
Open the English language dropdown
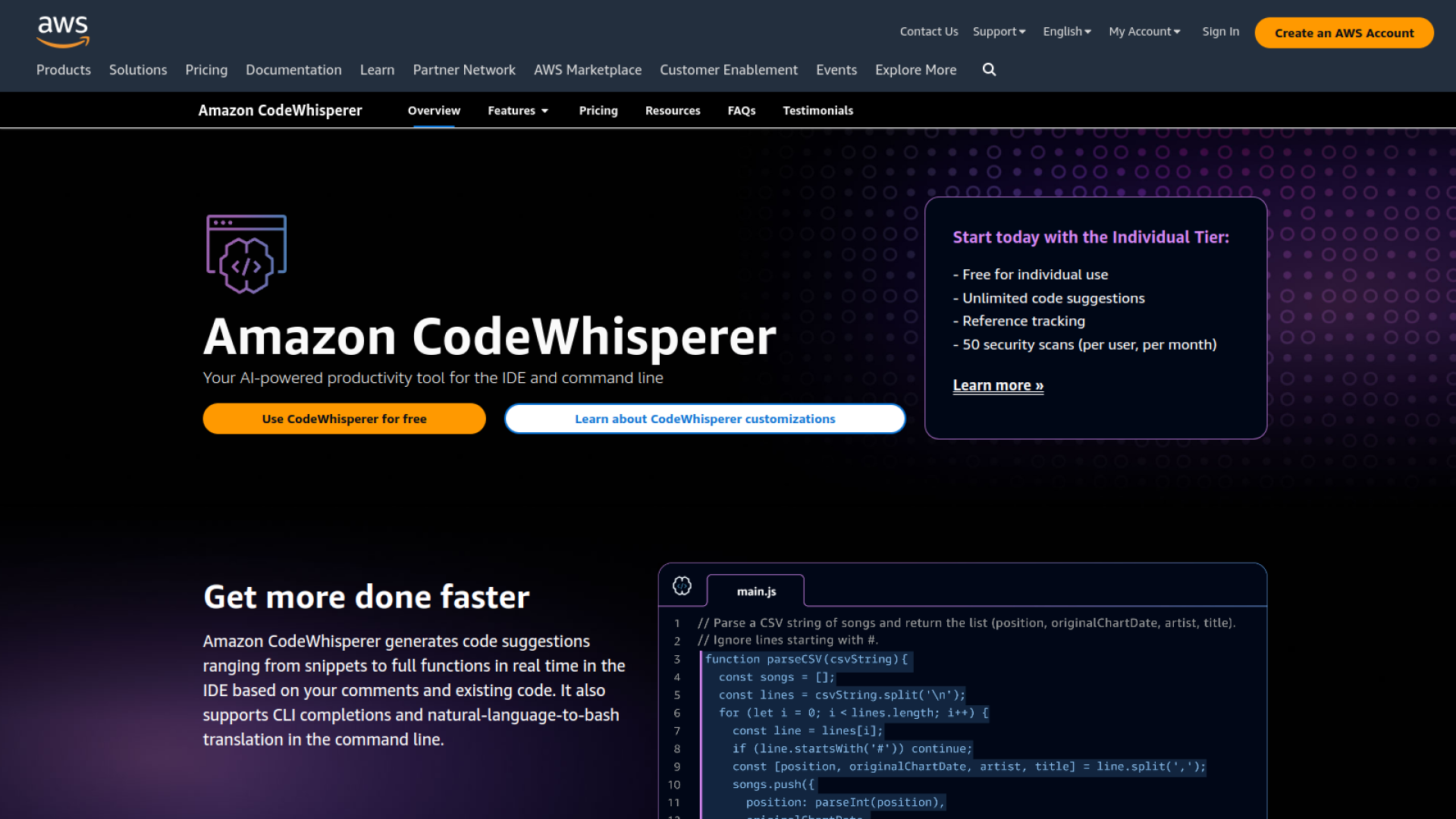(x=1066, y=32)
